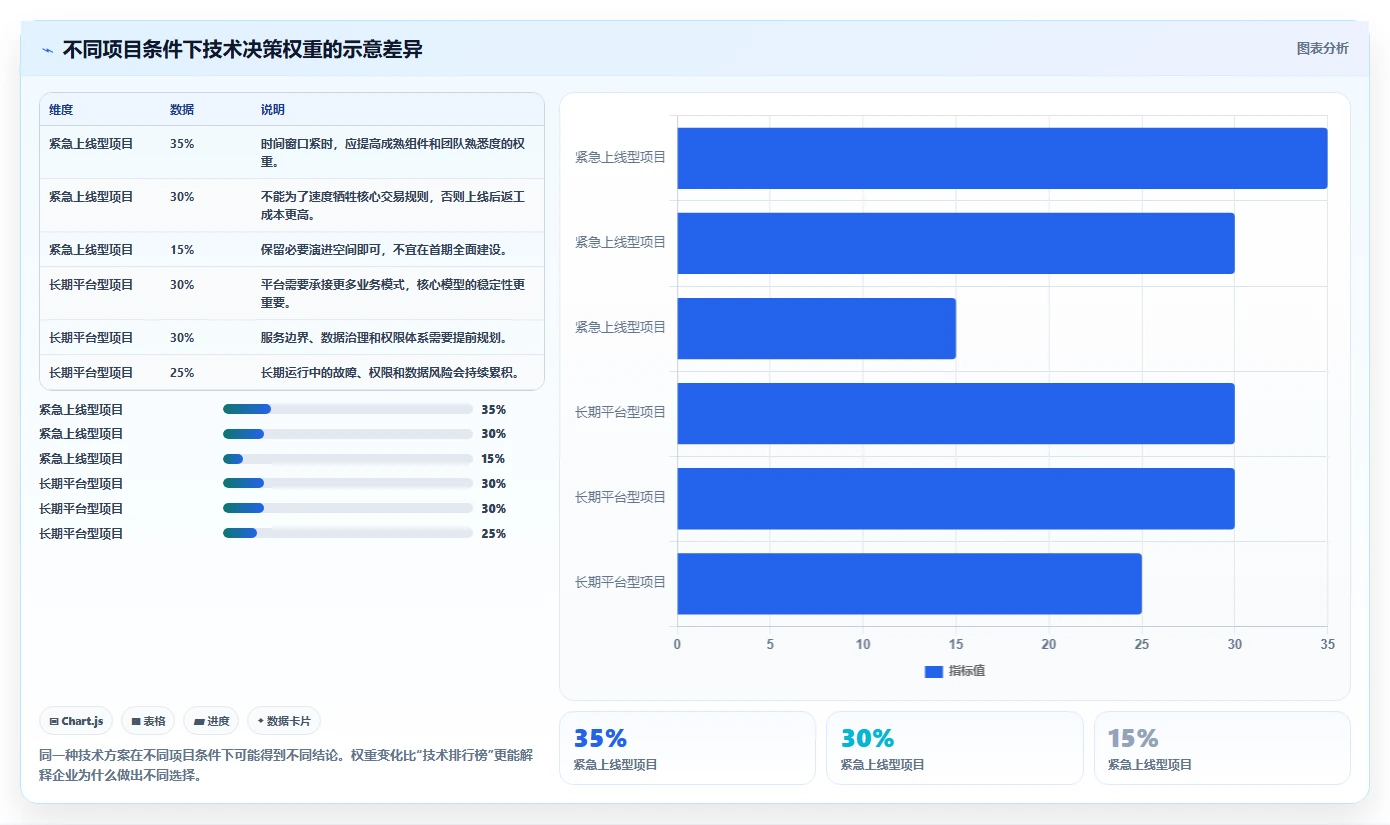The height and width of the screenshot is (825, 1390).
Task: Click the x-axis tick label 5
Action: 770,644
